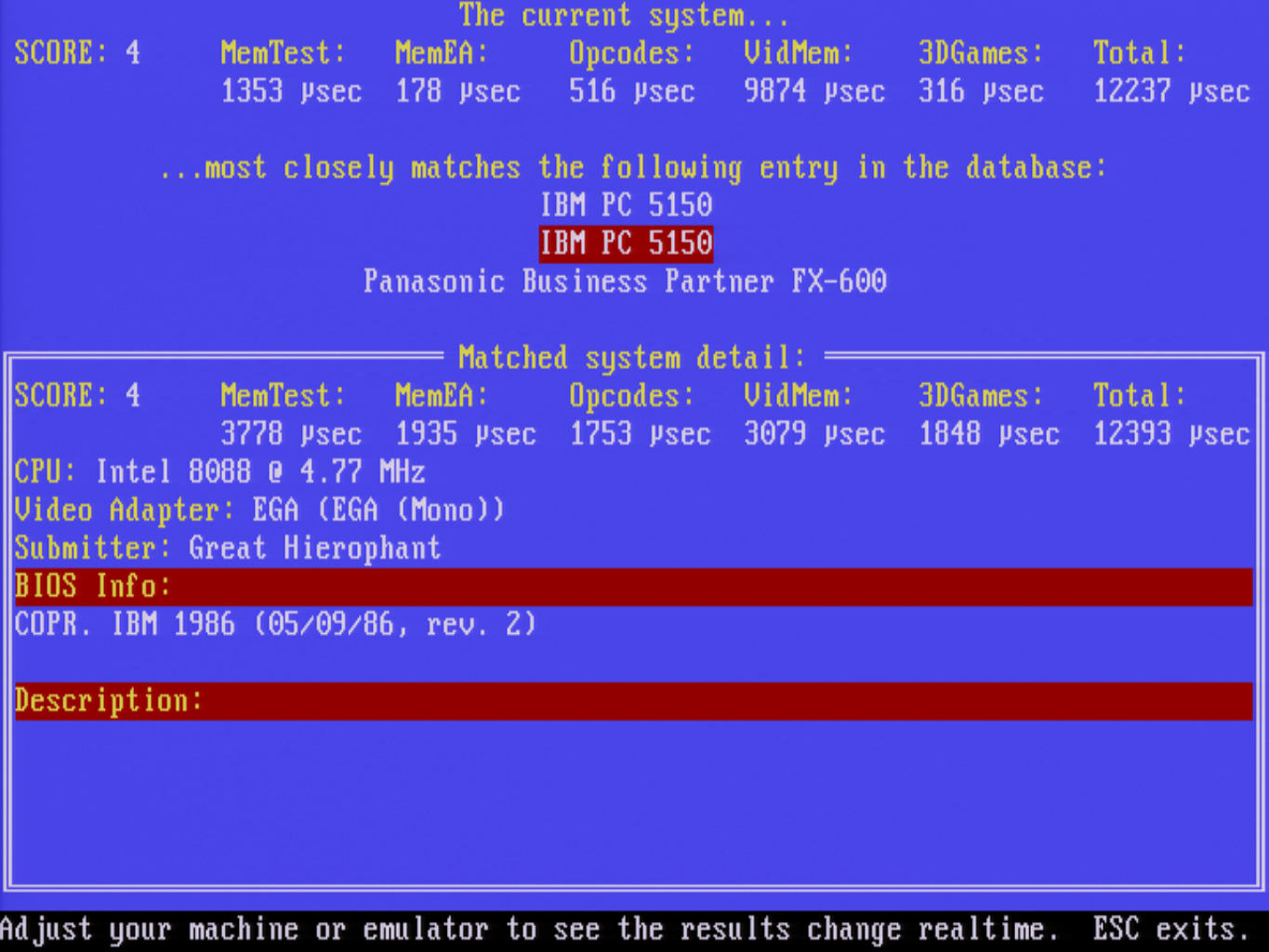This screenshot has width=1269, height=952.
Task: Click the SCORE: 4 in current system row
Action: coord(77,53)
